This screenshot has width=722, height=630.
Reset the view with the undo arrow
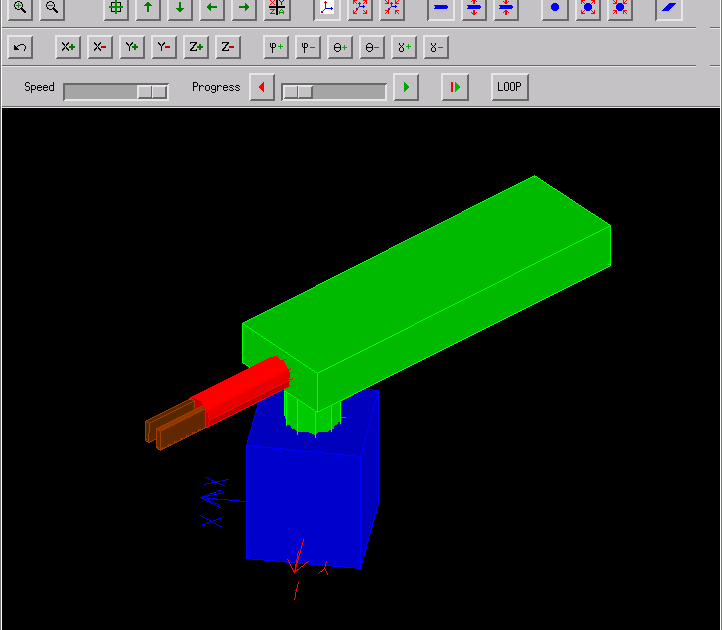click(x=20, y=47)
